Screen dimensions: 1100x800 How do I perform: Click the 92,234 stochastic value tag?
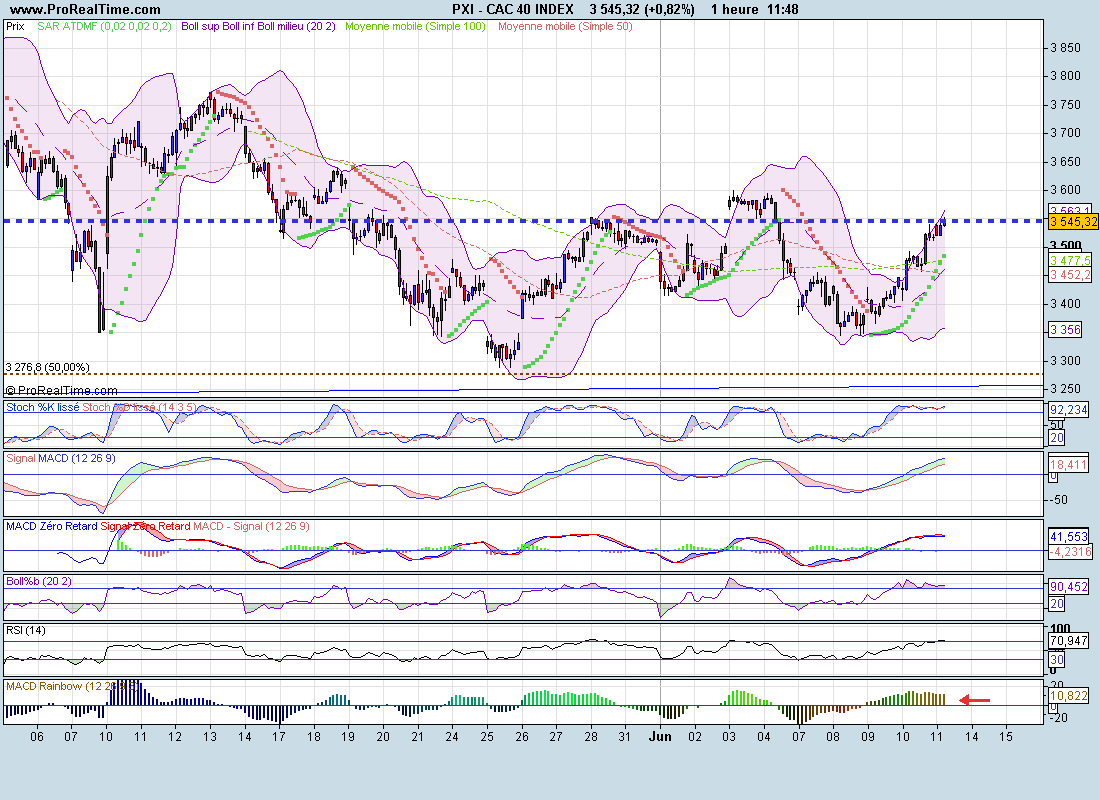(1069, 410)
